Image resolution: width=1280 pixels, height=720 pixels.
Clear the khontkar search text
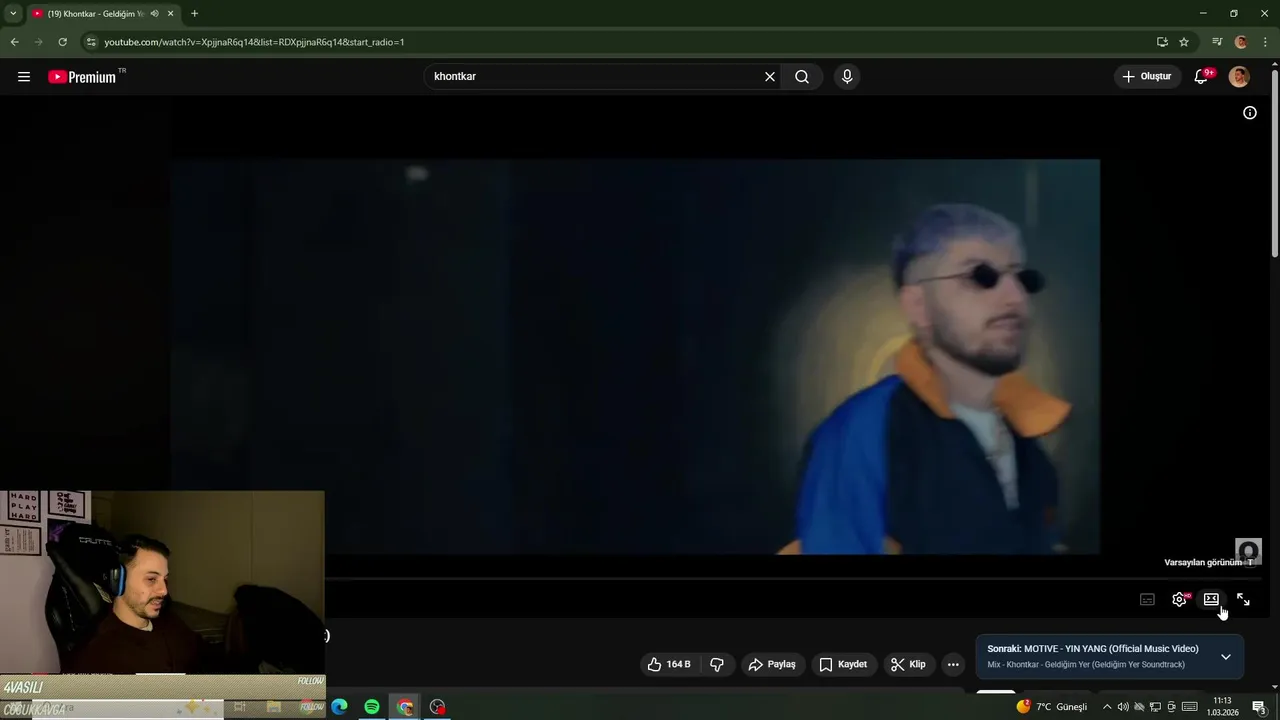(x=770, y=77)
